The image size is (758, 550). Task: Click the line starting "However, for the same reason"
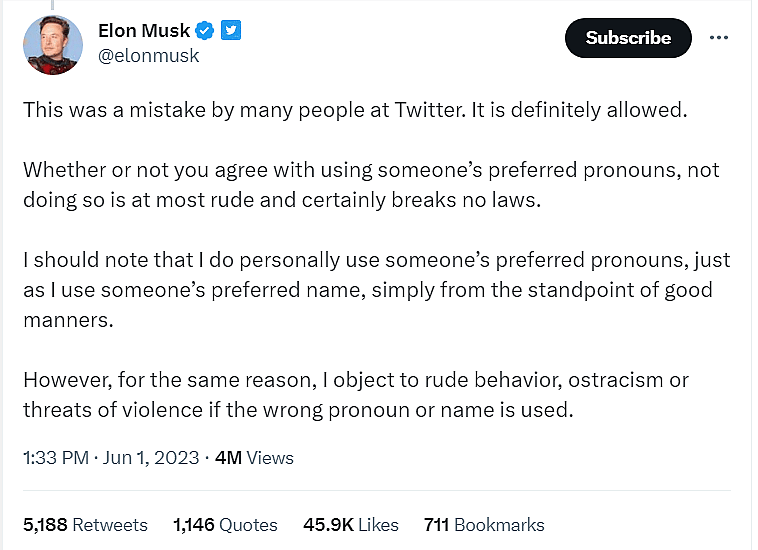tap(355, 381)
